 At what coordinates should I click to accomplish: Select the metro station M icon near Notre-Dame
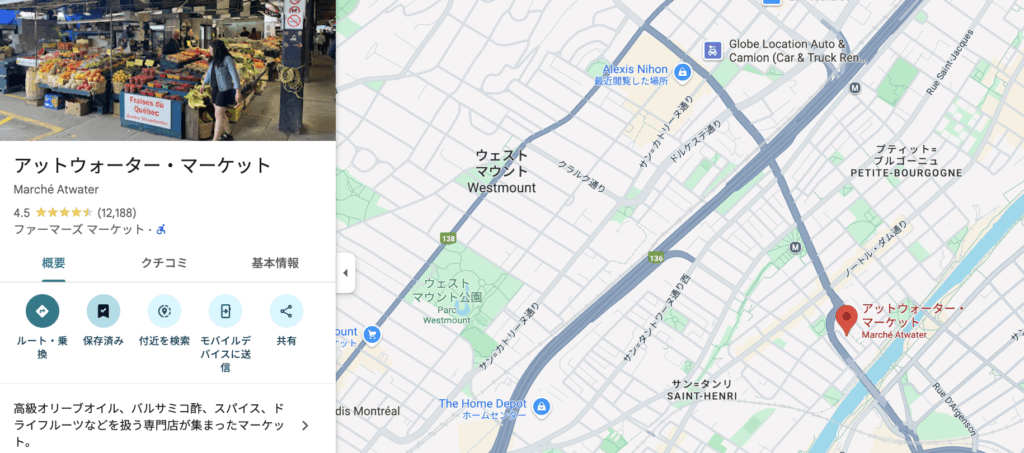pyautogui.click(x=795, y=247)
